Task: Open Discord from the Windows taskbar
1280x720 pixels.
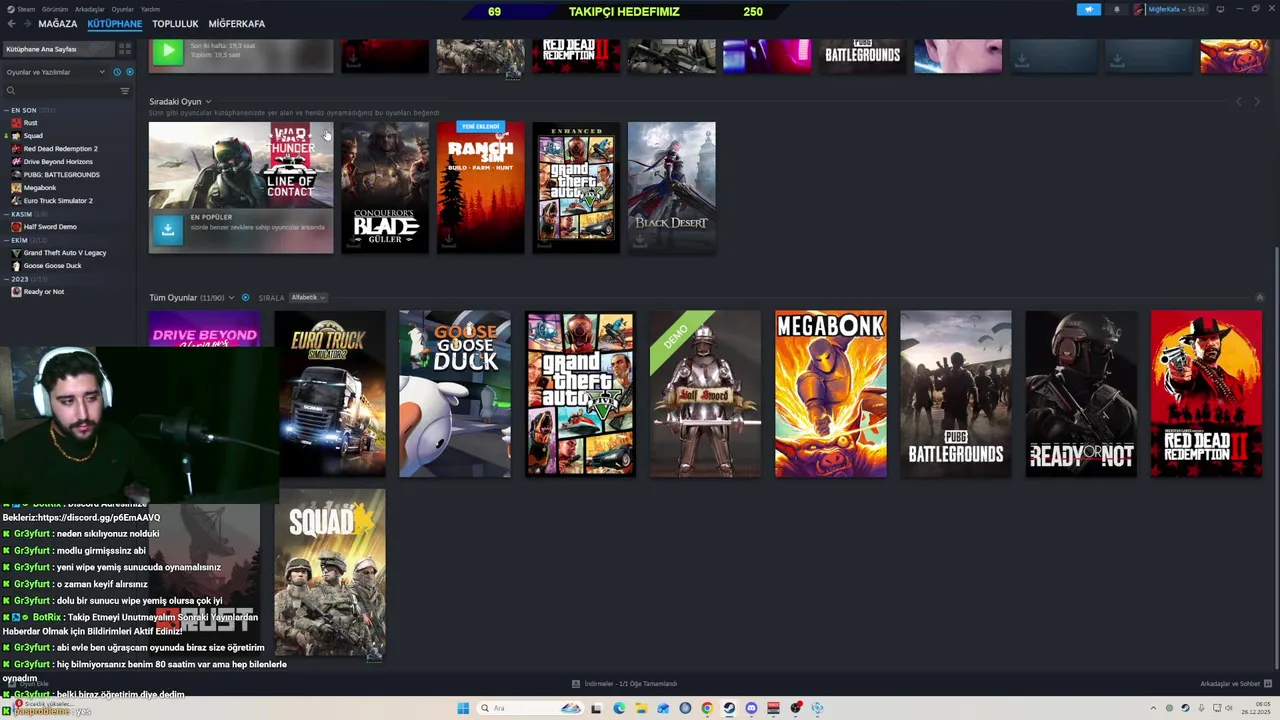Action: 751,708
